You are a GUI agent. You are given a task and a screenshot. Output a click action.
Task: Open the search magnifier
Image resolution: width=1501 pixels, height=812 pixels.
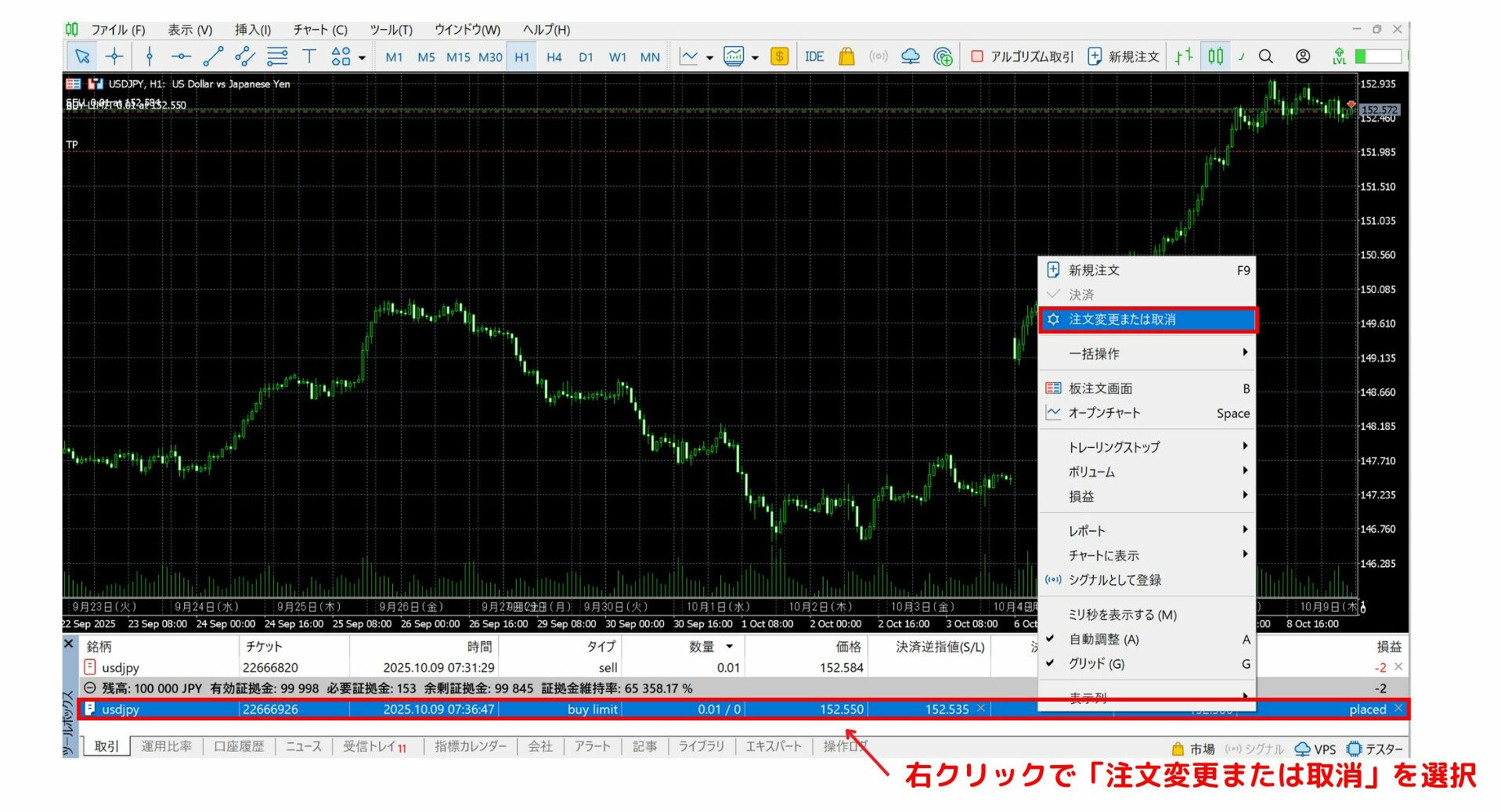1266,56
